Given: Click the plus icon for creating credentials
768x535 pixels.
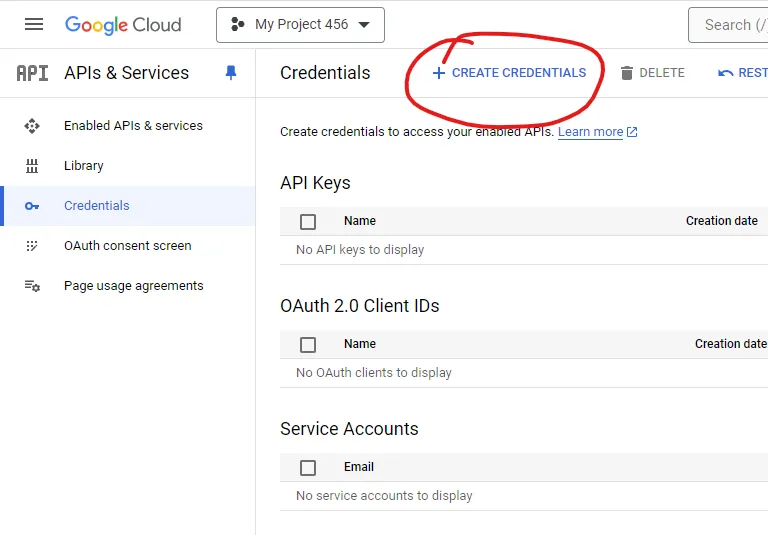Looking at the screenshot, I should click(439, 73).
